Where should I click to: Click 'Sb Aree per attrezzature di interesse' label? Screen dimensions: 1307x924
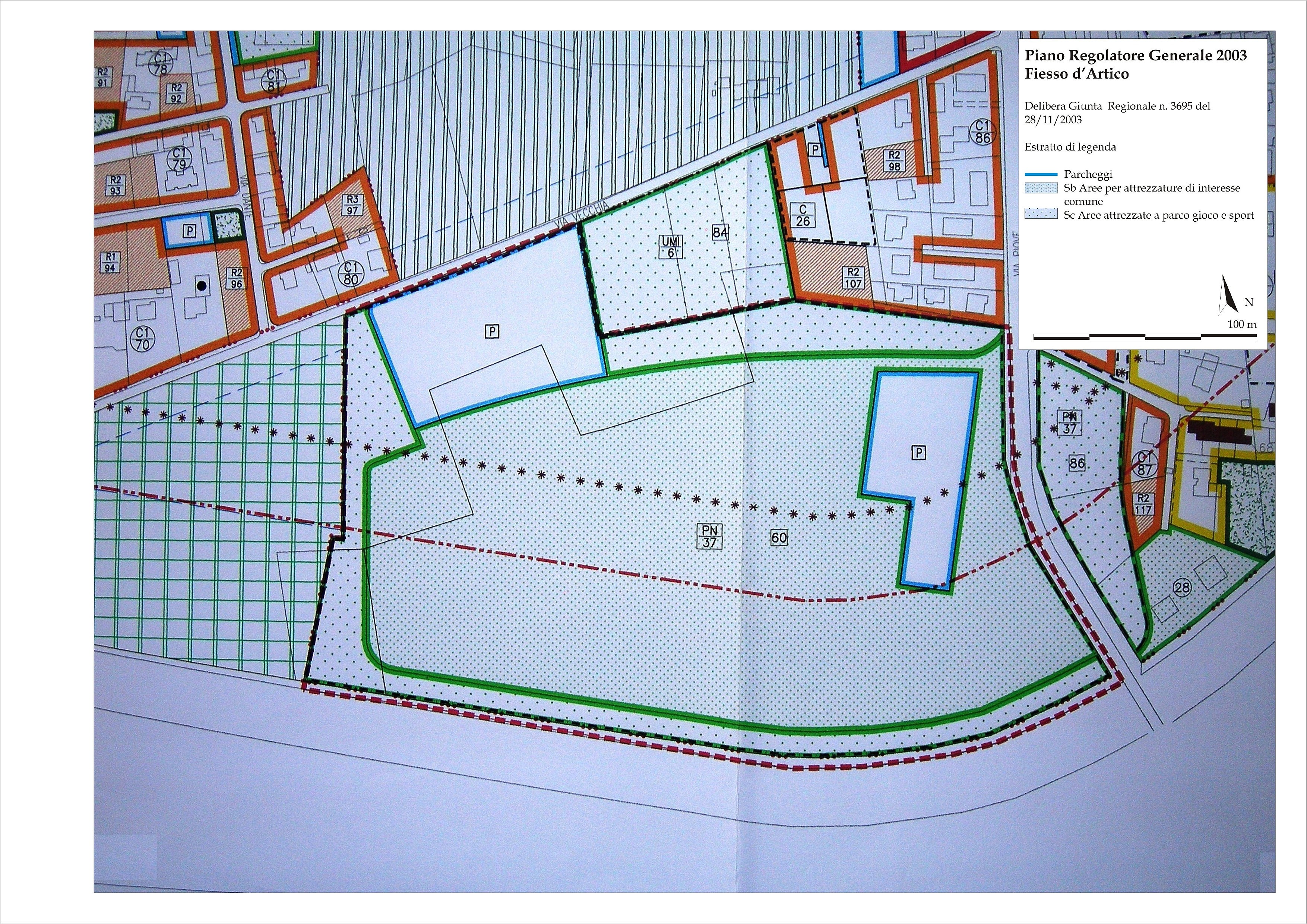1152,188
